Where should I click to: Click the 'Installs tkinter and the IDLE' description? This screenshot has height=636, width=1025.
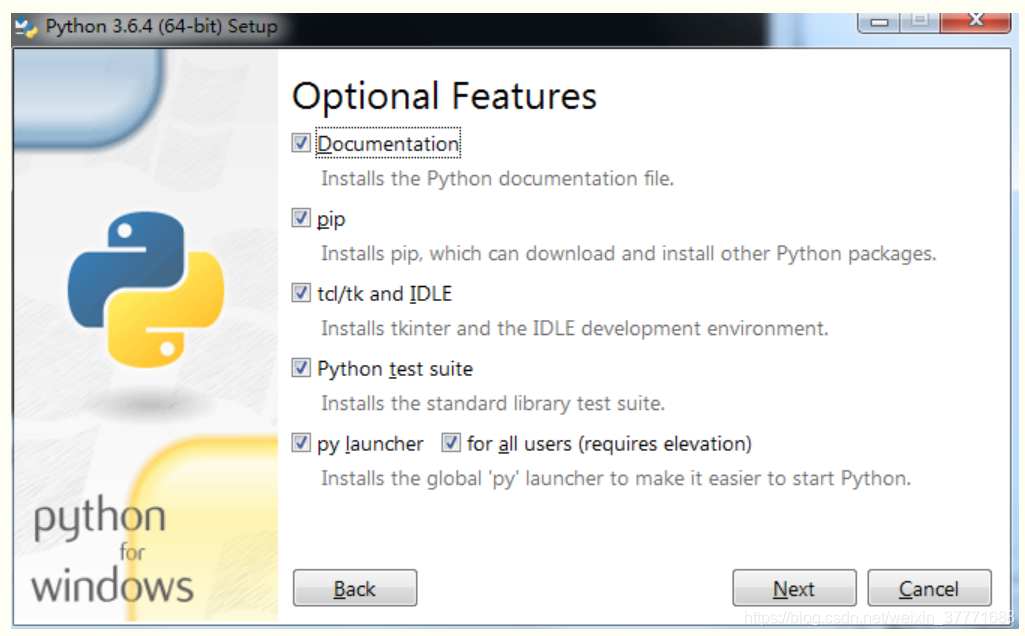(x=574, y=328)
